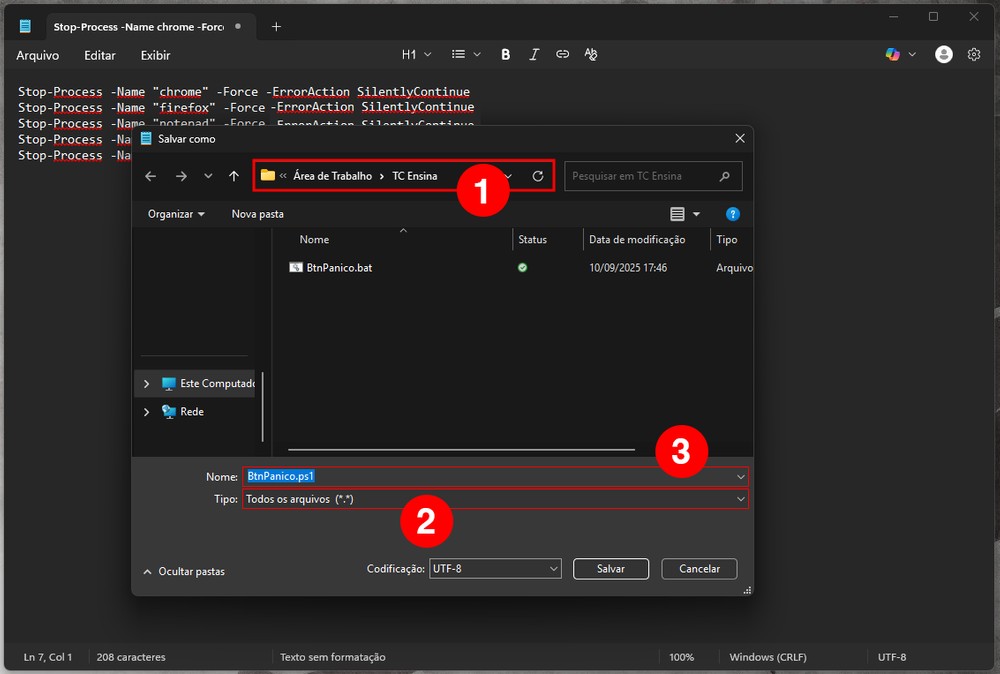
Task: Click the horizontal scrollbar in file list
Action: tap(461, 450)
